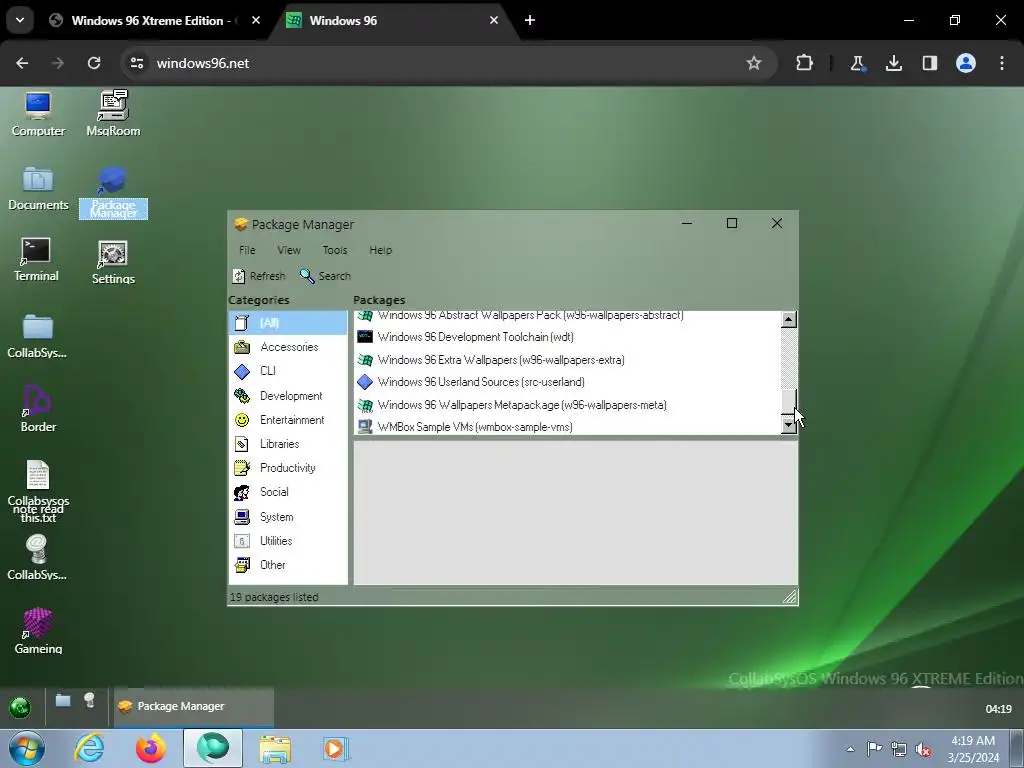This screenshot has height=768, width=1024.
Task: Show hidden system tray icons arrow
Action: tap(850, 750)
